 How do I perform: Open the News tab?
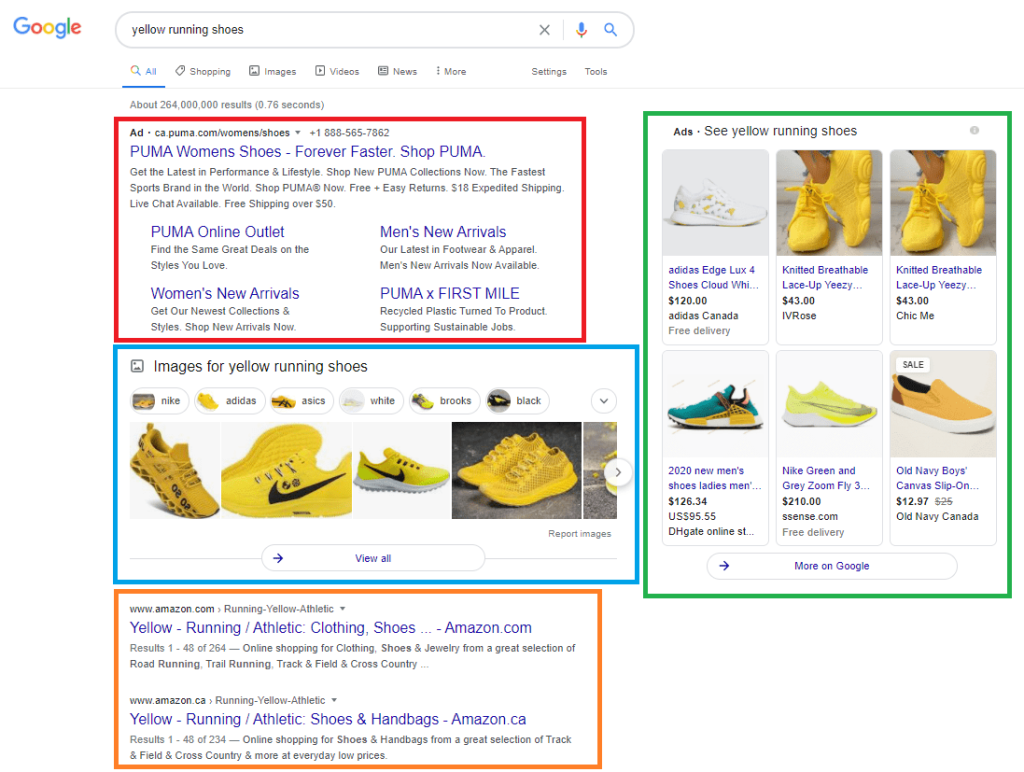point(397,71)
